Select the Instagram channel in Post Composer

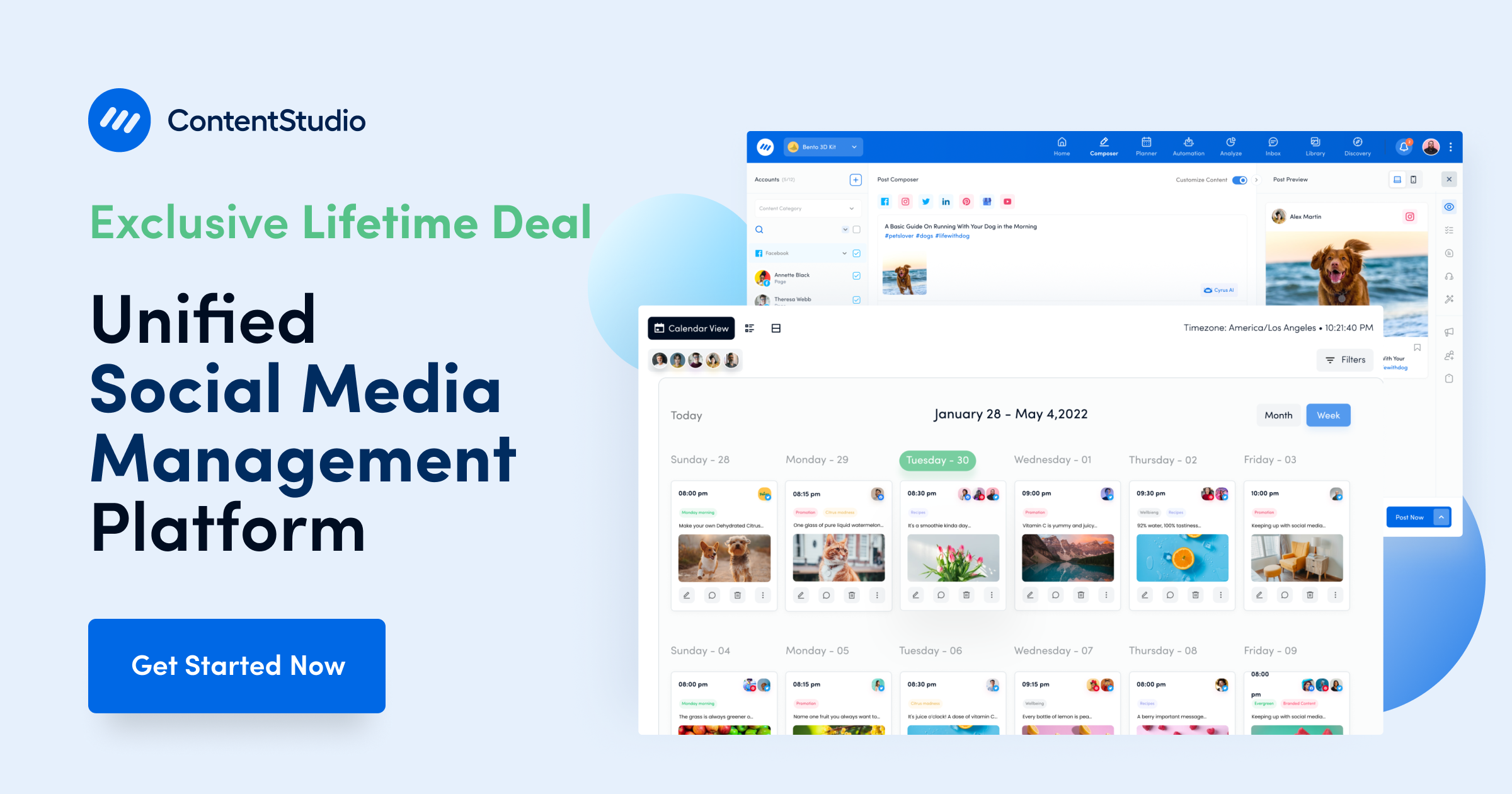click(905, 202)
